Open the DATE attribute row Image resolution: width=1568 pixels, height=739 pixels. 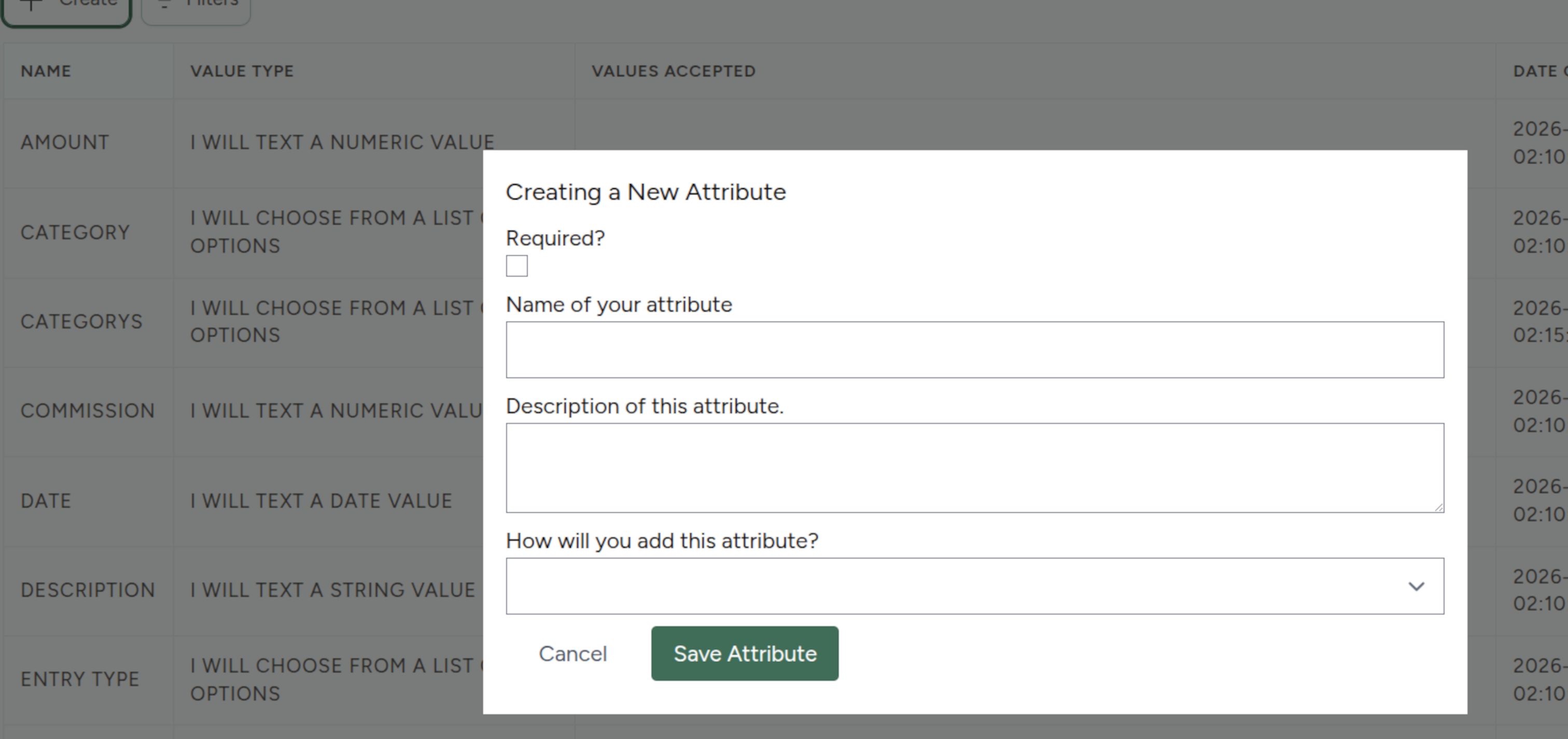(46, 501)
